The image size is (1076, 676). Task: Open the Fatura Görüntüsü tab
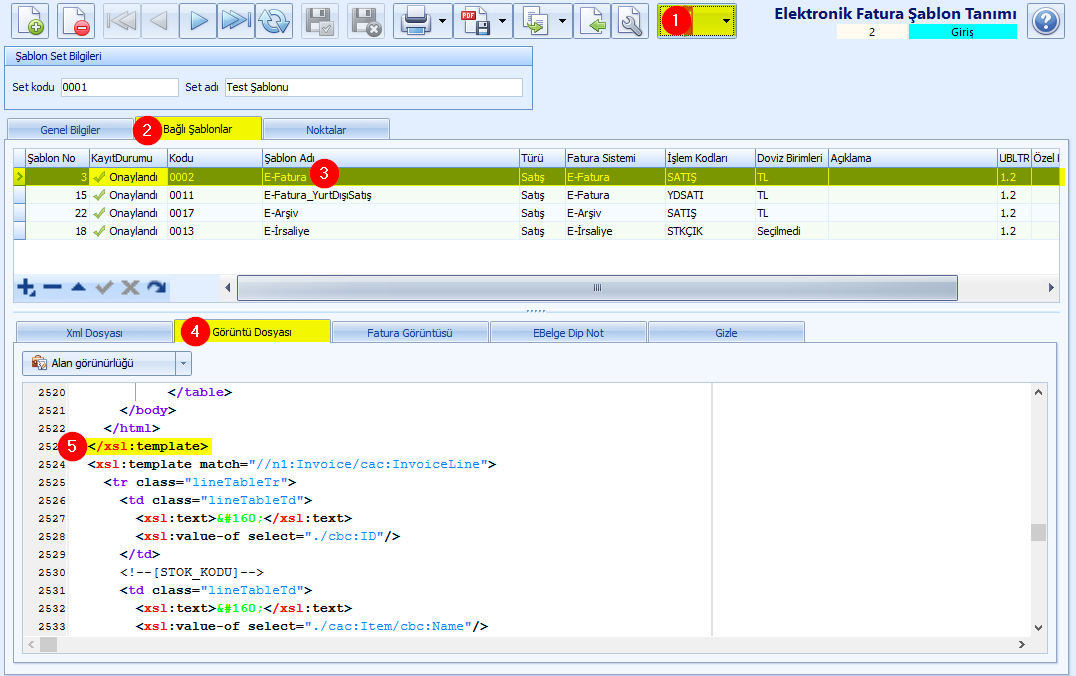[x=410, y=333]
